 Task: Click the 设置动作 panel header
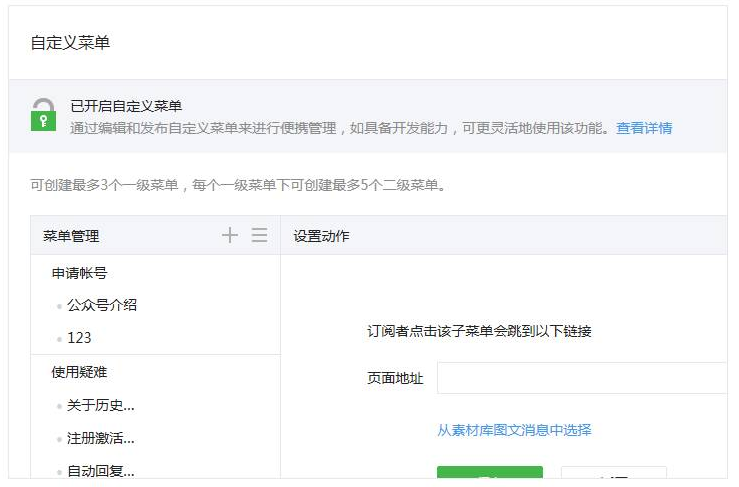(x=321, y=236)
